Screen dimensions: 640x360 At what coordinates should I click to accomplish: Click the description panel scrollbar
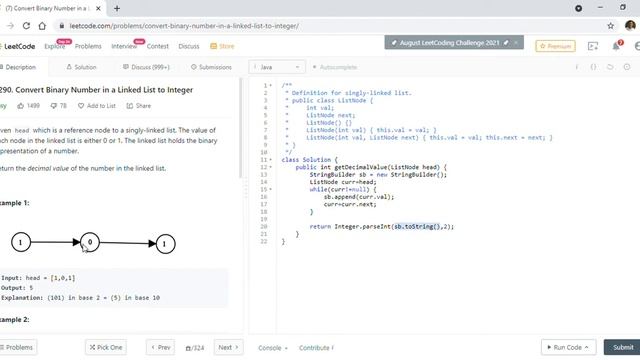[241, 128]
